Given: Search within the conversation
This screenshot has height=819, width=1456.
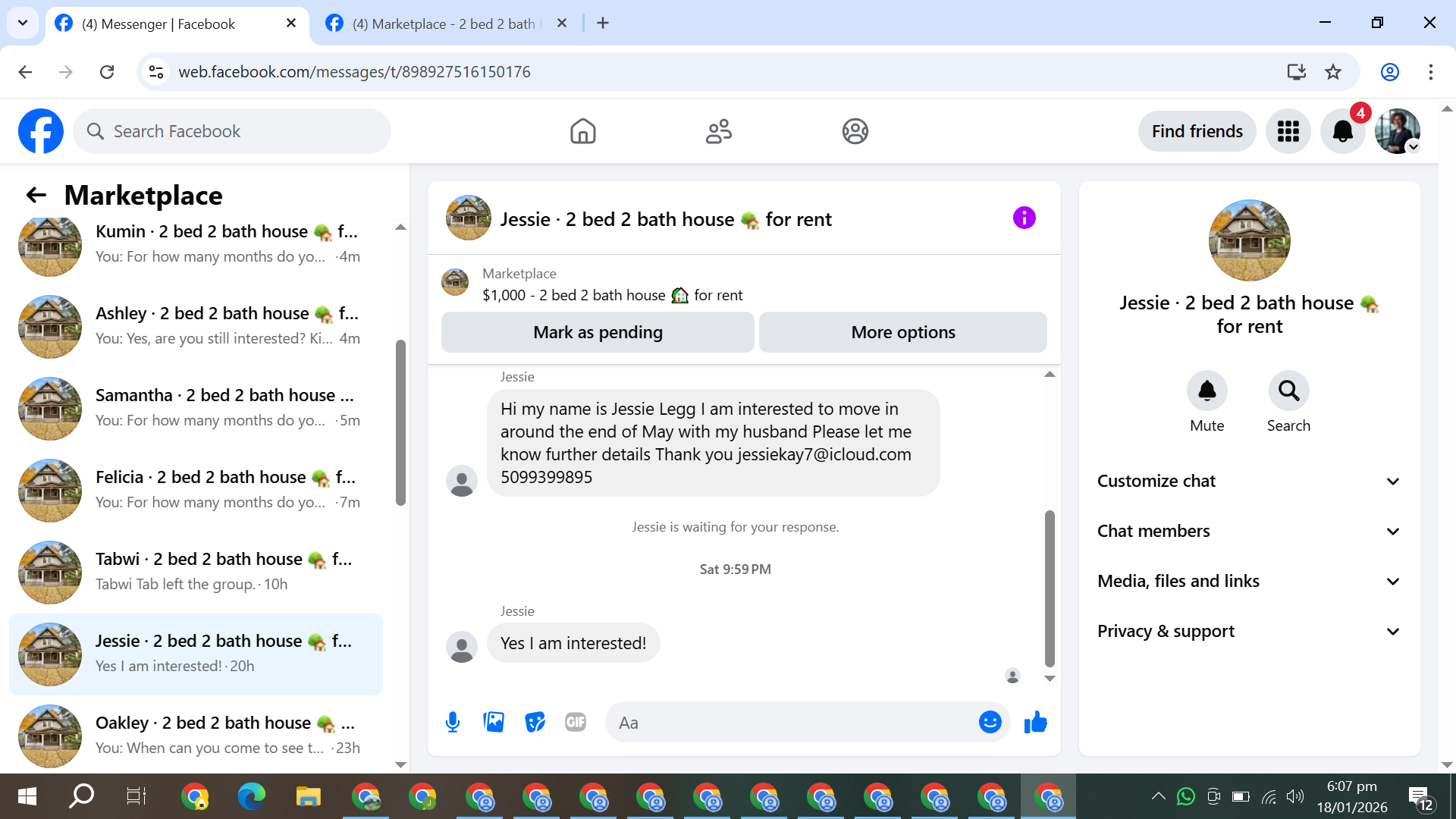Looking at the screenshot, I should 1288,391.
